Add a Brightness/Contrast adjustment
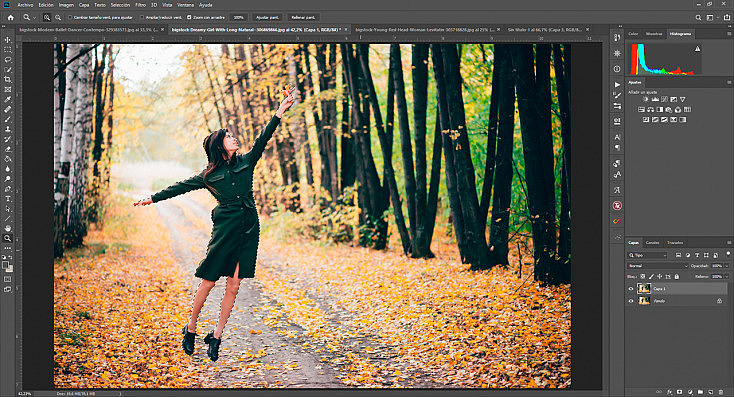Screen dimensions: 734x397 646,99
